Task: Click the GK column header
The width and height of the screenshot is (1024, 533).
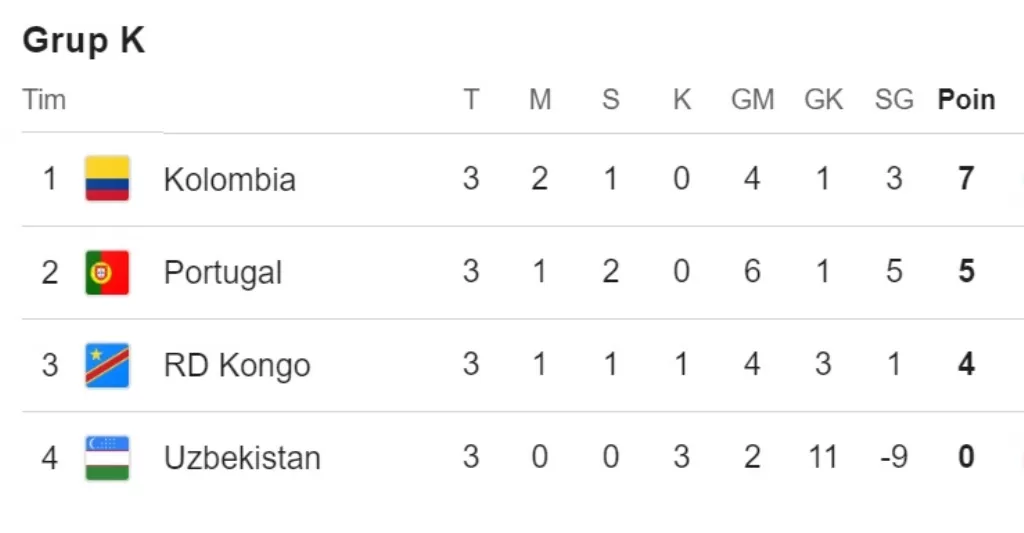Action: click(x=824, y=100)
